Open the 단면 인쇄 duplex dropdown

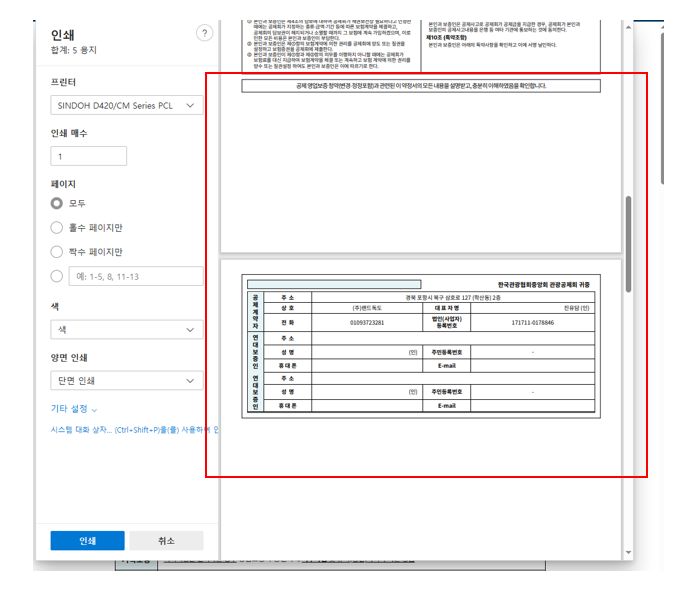click(126, 380)
